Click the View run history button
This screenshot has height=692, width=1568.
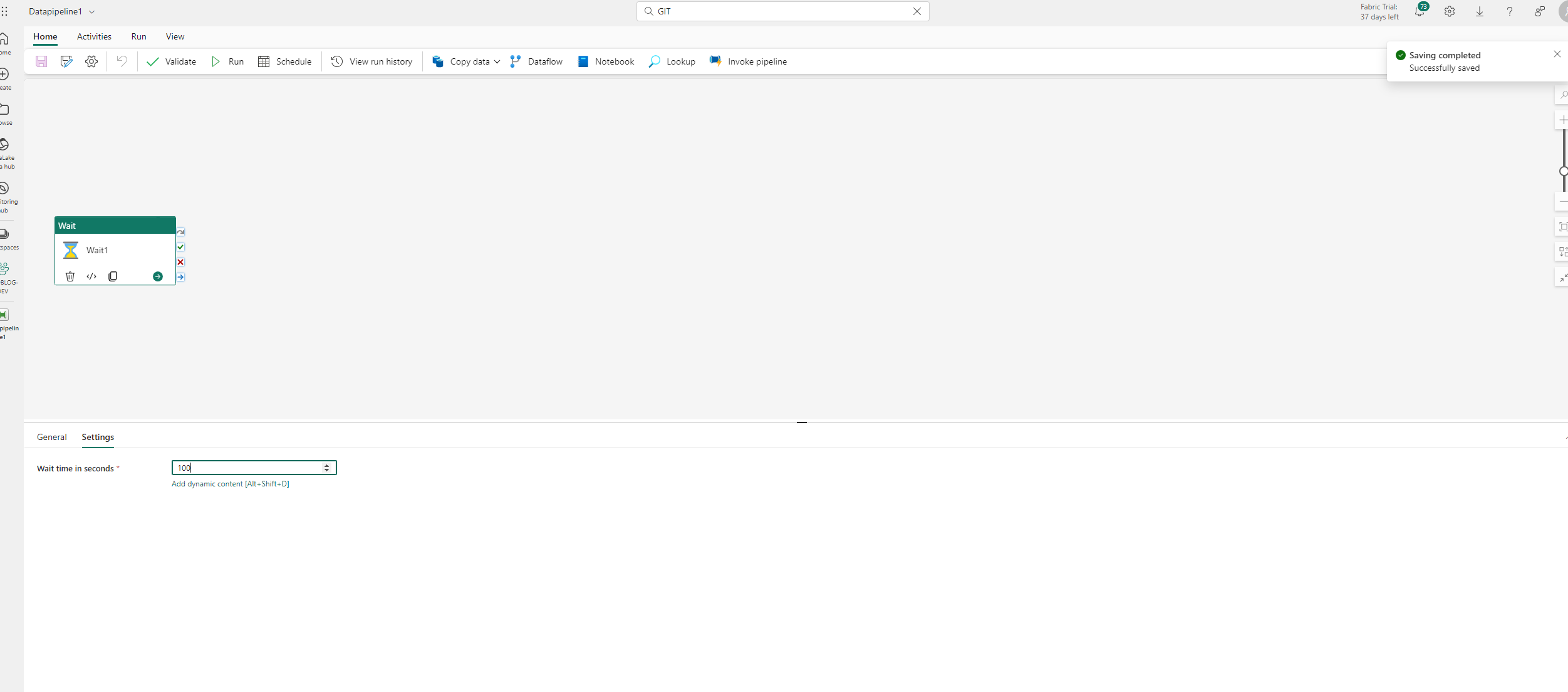click(372, 62)
